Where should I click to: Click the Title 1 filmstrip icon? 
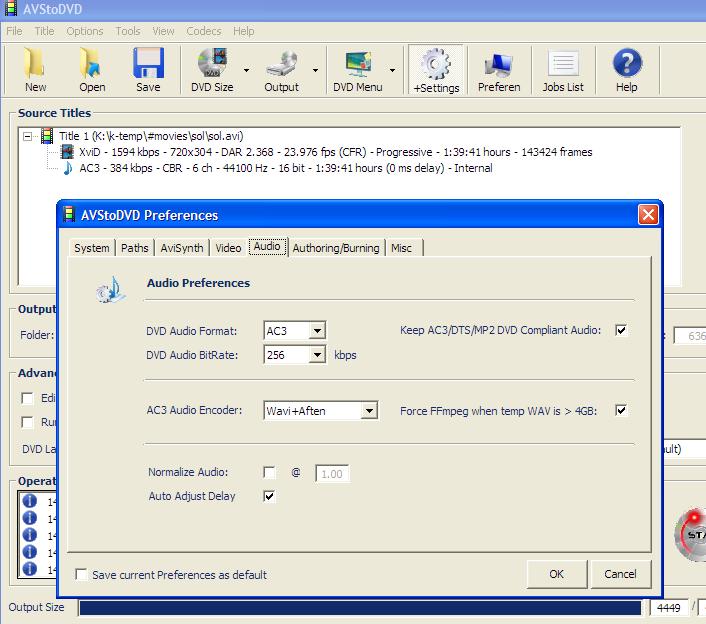click(x=47, y=136)
